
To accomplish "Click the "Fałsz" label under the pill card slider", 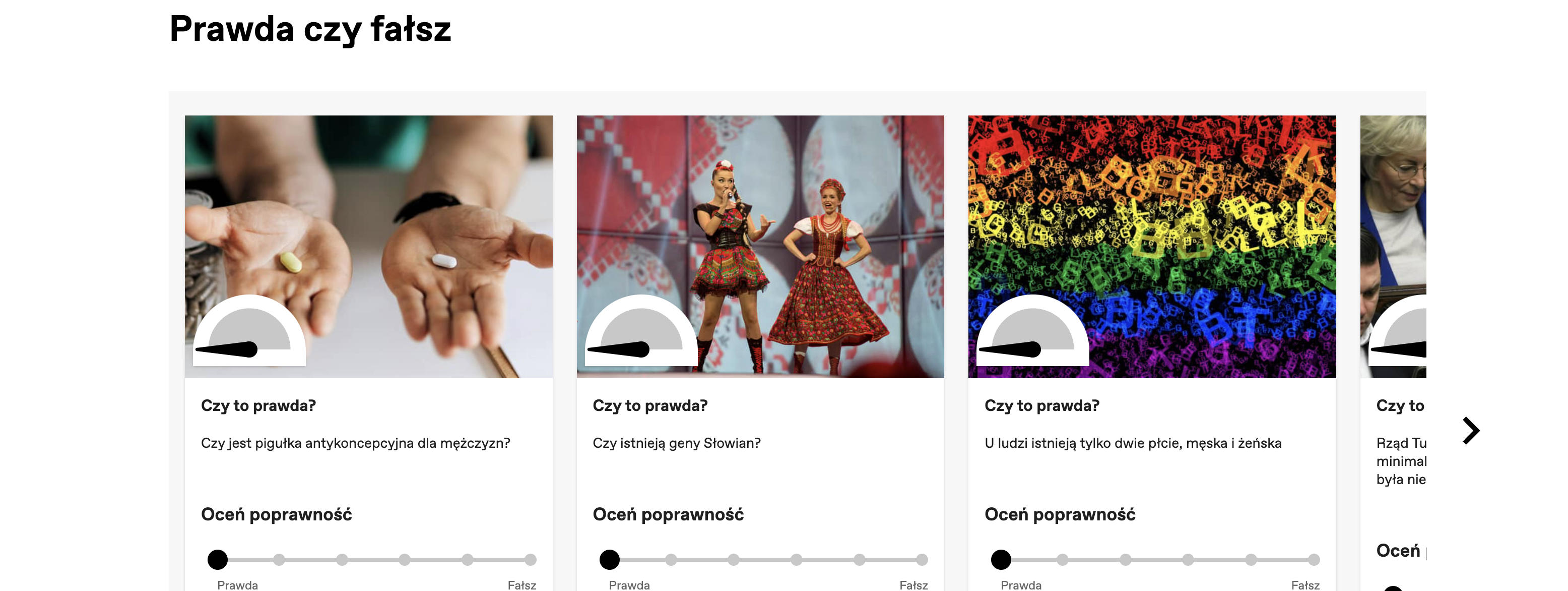I will (521, 584).
